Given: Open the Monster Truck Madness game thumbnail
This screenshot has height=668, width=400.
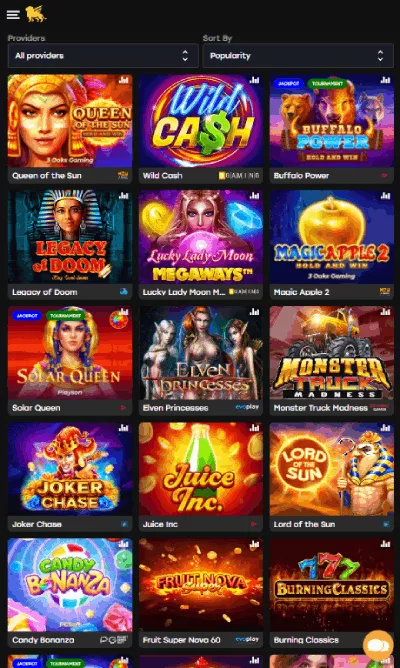Looking at the screenshot, I should point(331,353).
